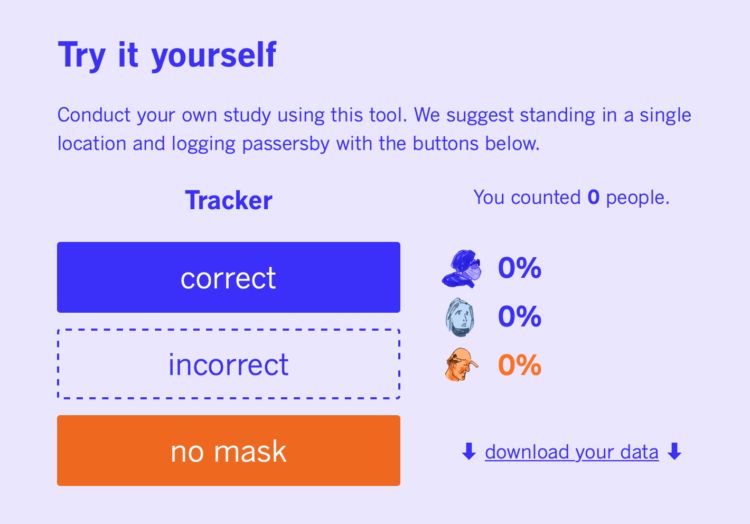Log a passerby with the correct button

(229, 277)
